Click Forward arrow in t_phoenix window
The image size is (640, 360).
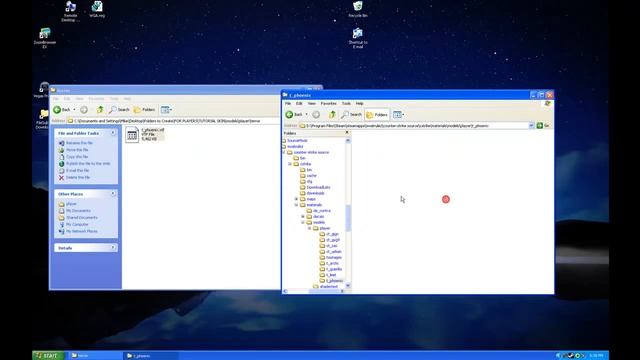pos(316,115)
